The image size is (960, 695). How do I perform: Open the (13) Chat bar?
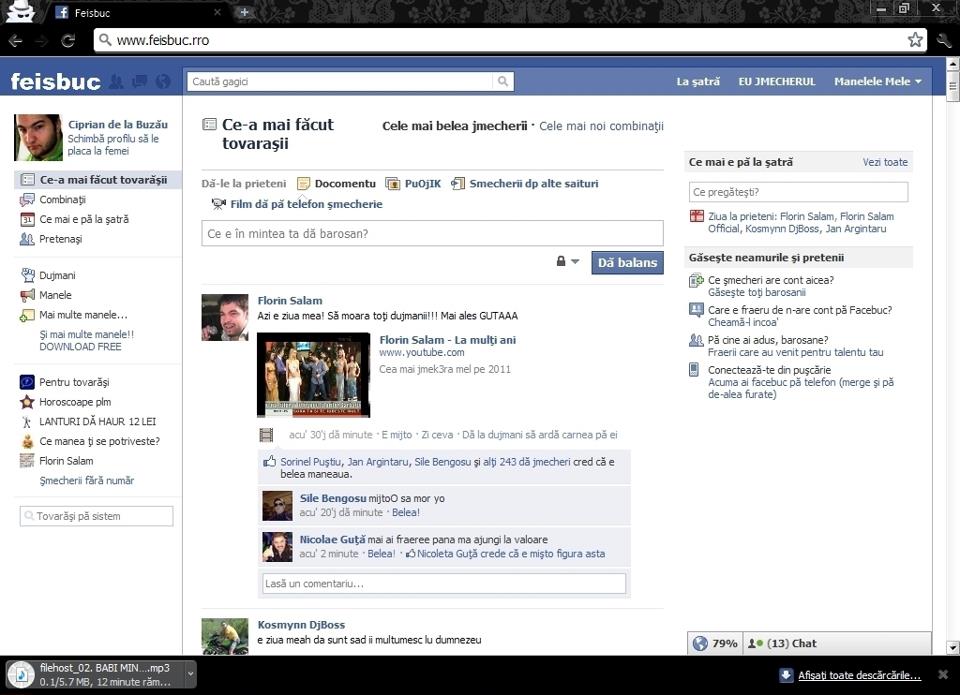[836, 644]
